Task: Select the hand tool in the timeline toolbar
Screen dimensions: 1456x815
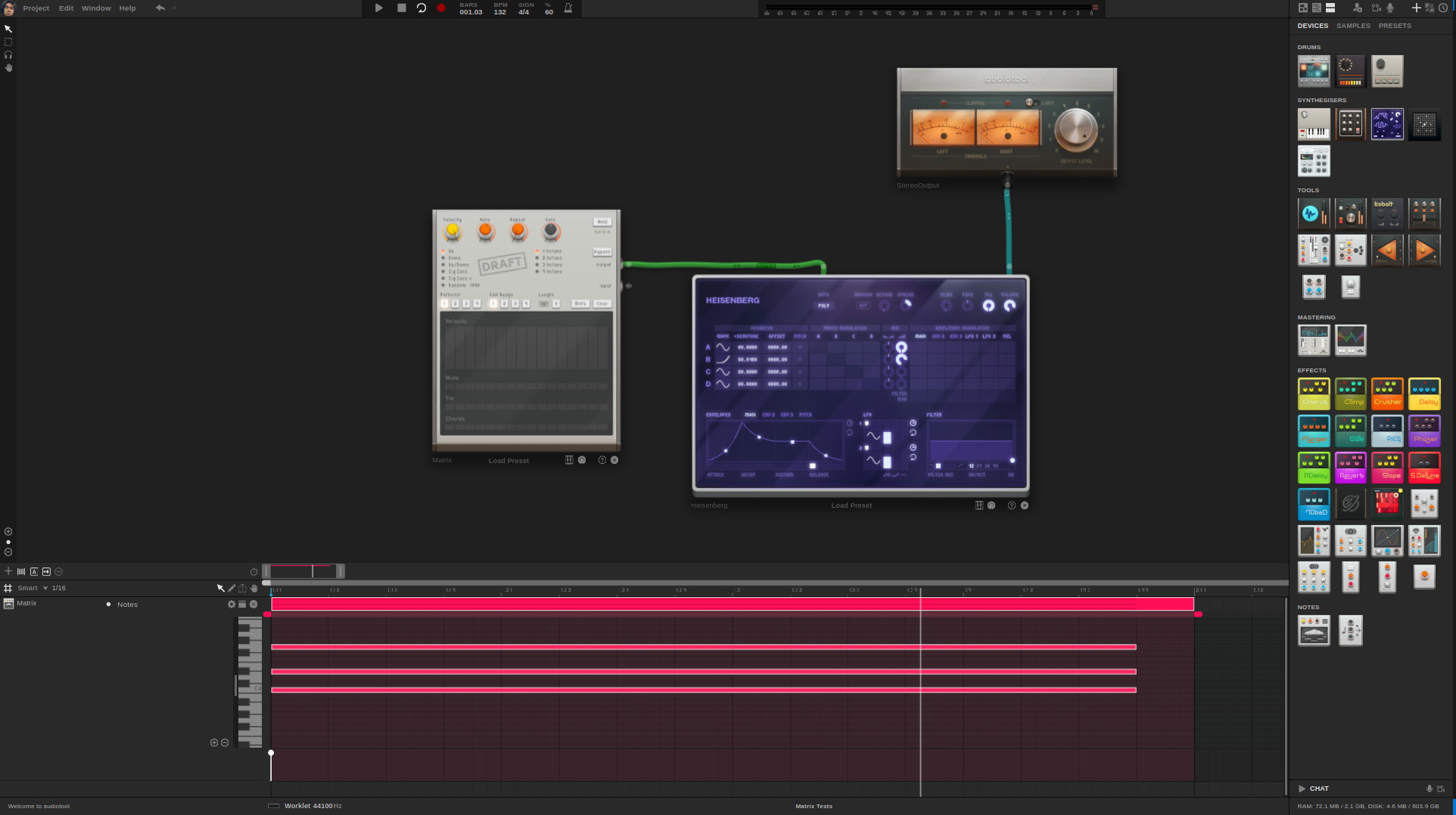Action: (x=254, y=588)
